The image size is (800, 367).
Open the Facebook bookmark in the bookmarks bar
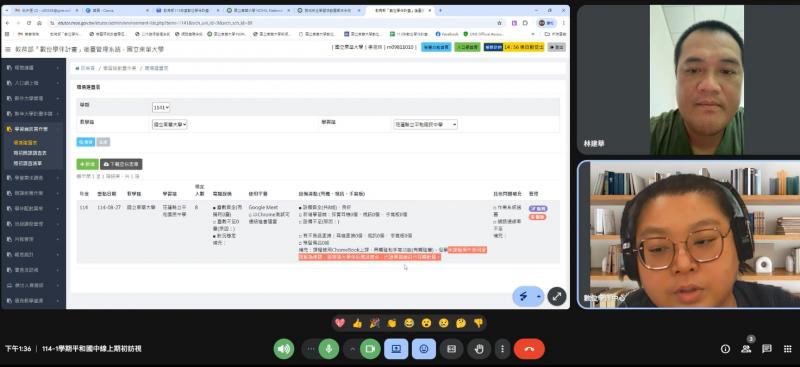[x=447, y=34]
